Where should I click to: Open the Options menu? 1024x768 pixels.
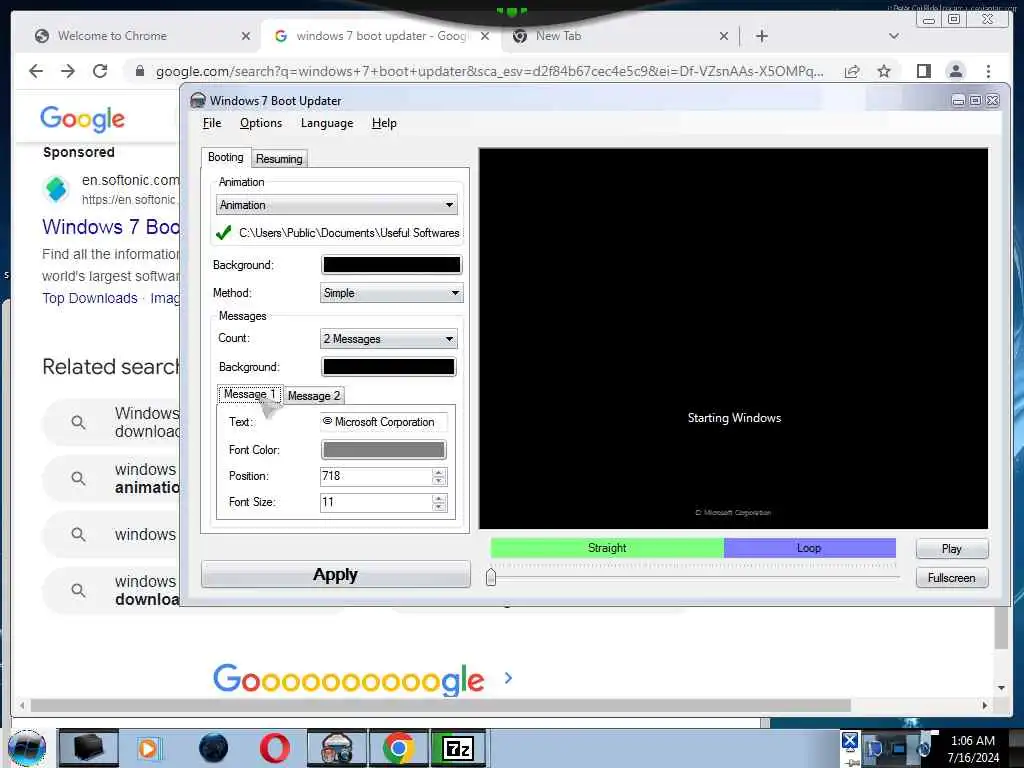tap(261, 123)
